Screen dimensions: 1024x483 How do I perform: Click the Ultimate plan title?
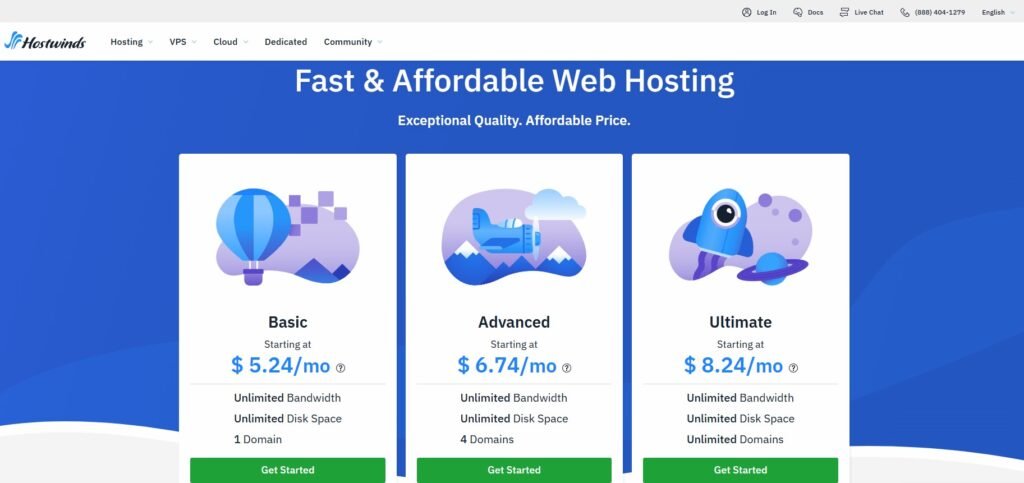[x=740, y=322]
